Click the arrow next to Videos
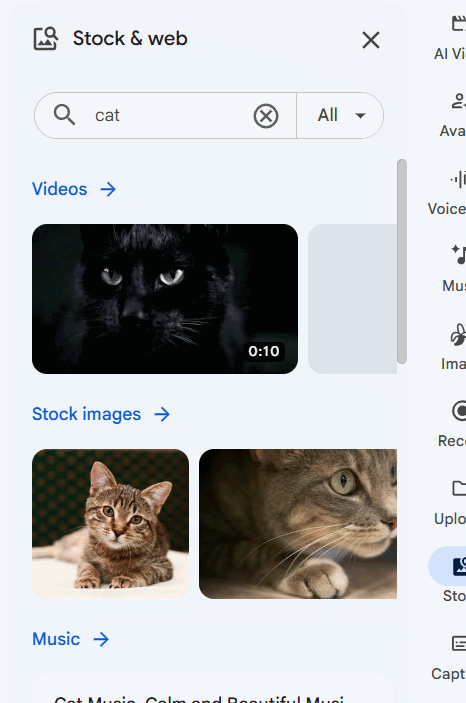 pyautogui.click(x=108, y=189)
